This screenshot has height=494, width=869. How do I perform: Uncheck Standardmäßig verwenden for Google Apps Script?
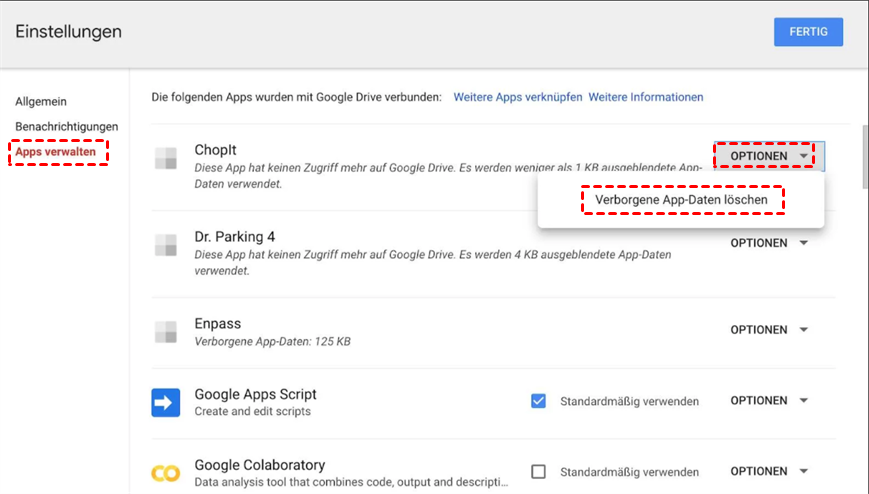coord(539,401)
